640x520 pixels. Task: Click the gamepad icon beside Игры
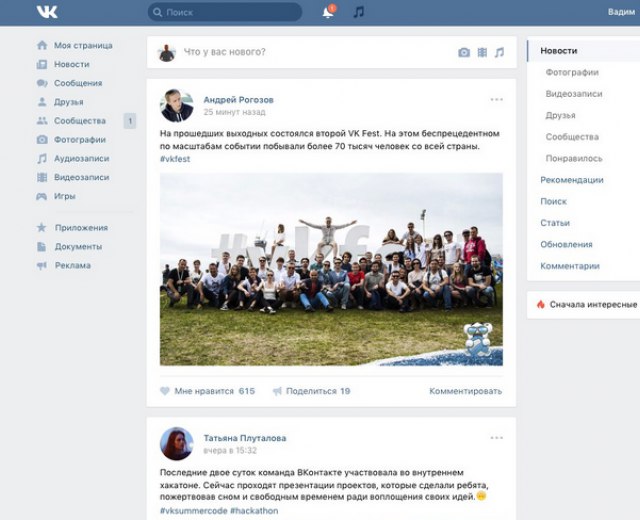click(42, 196)
